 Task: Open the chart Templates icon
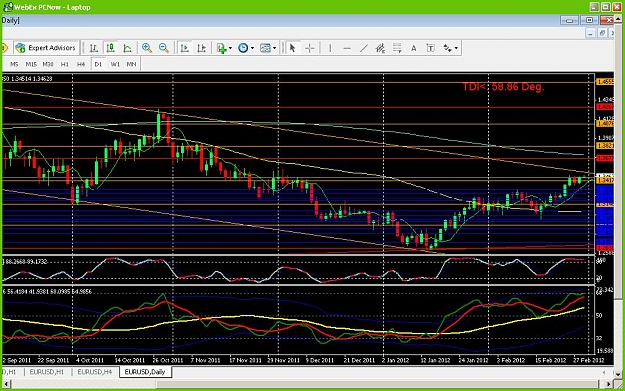coord(265,48)
